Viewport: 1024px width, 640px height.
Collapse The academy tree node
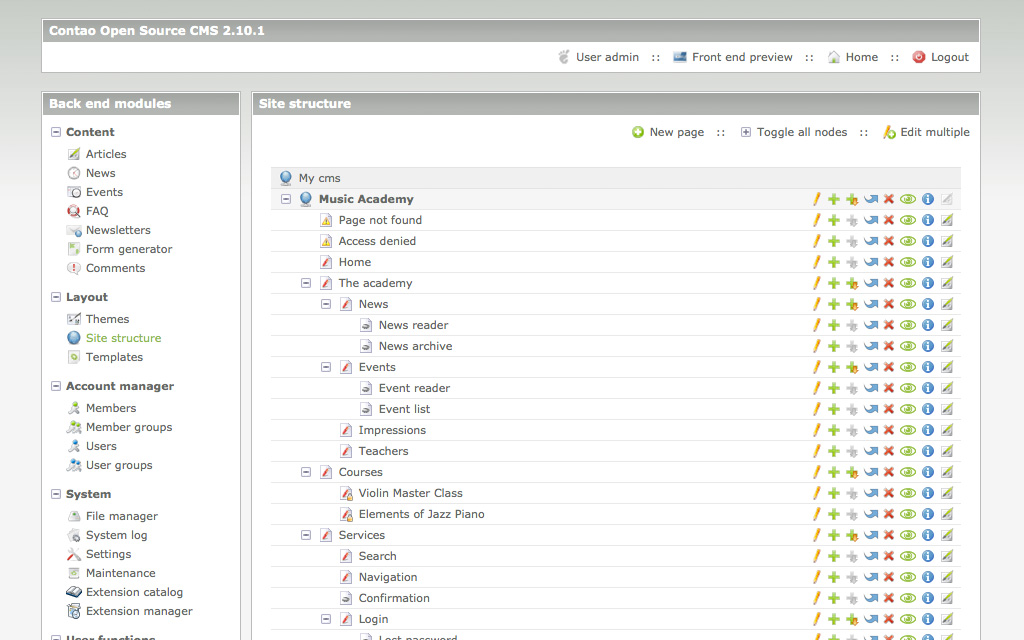(306, 283)
